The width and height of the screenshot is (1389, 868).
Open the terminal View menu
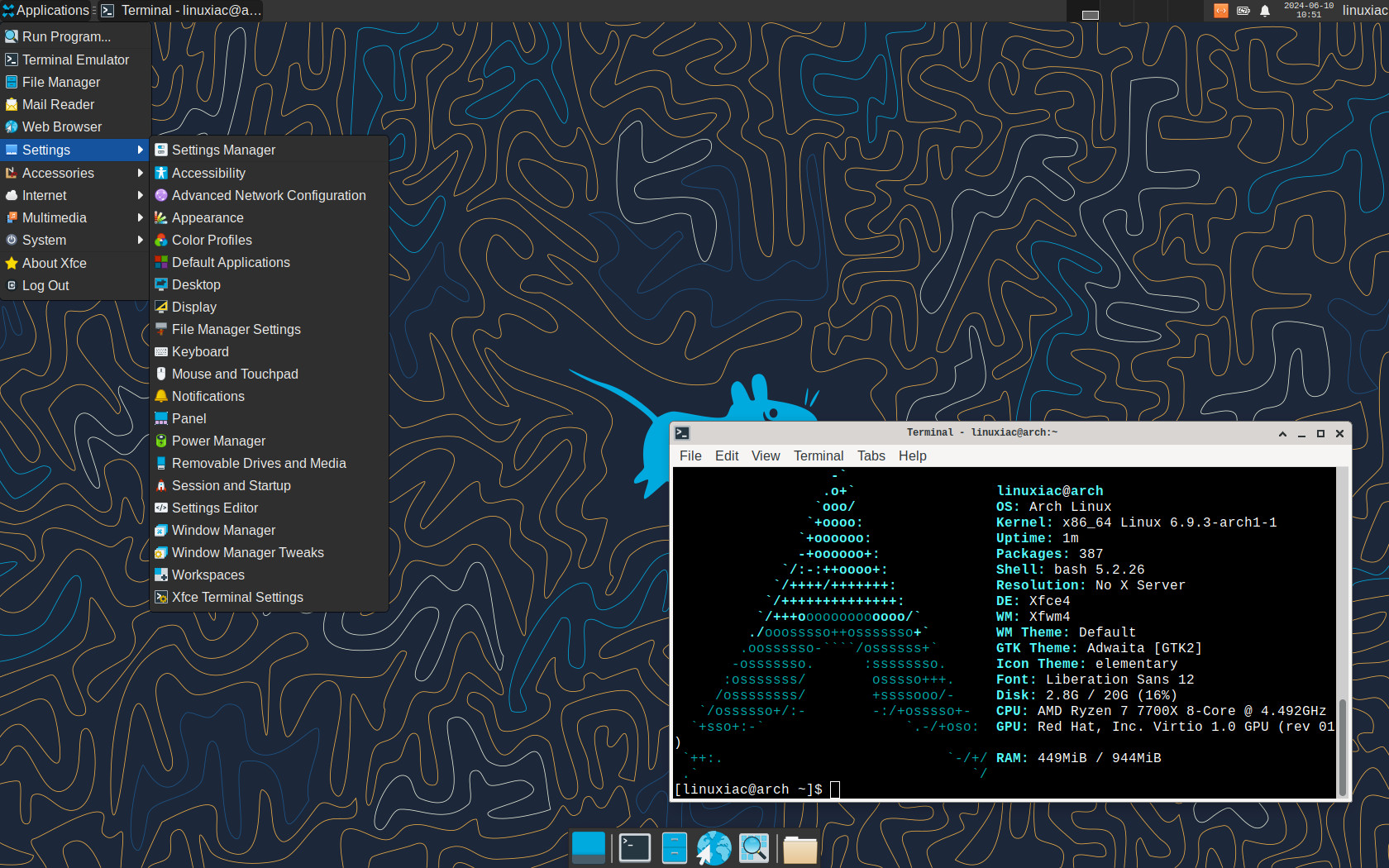(x=766, y=455)
